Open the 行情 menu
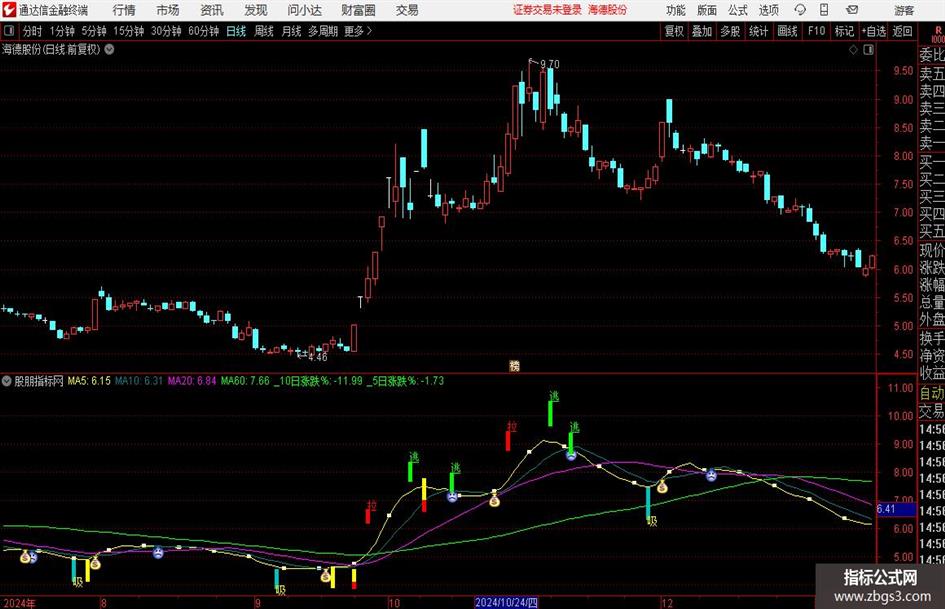 [x=124, y=10]
